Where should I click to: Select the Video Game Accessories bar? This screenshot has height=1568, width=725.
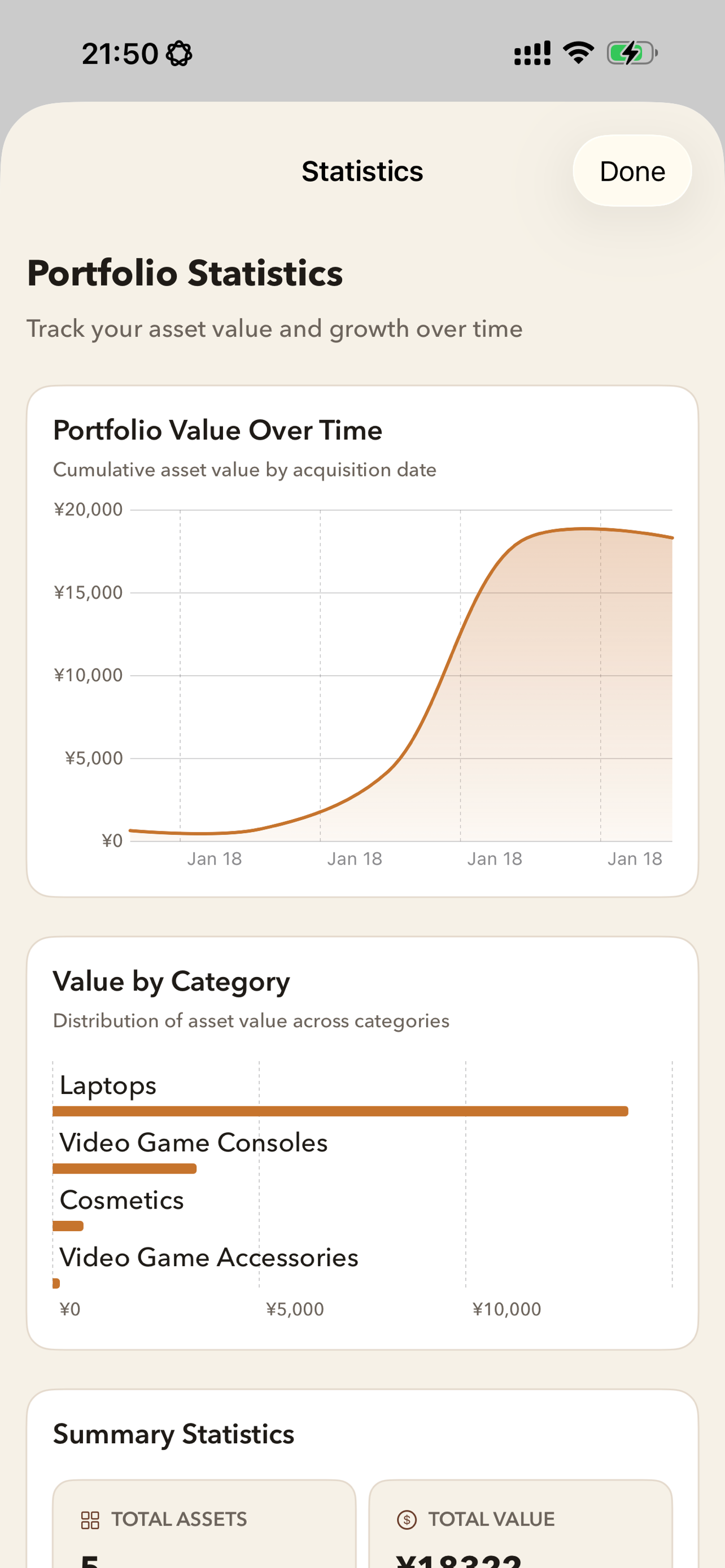coord(56,1283)
